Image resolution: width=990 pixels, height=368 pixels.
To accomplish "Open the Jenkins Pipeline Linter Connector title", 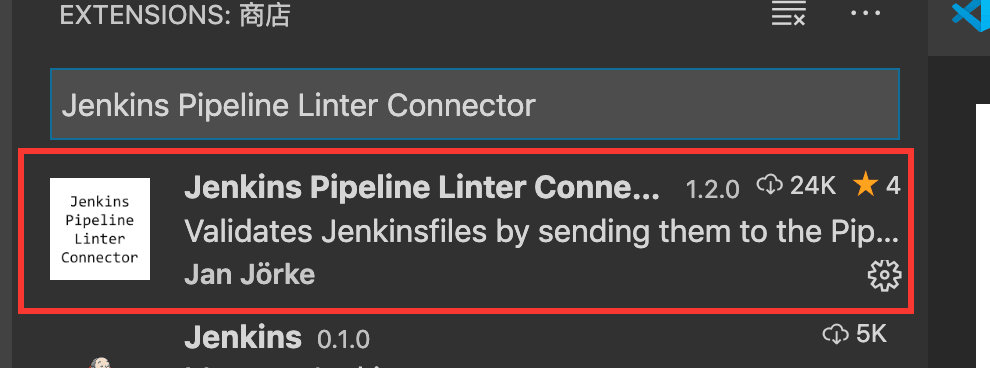I will tap(422, 187).
